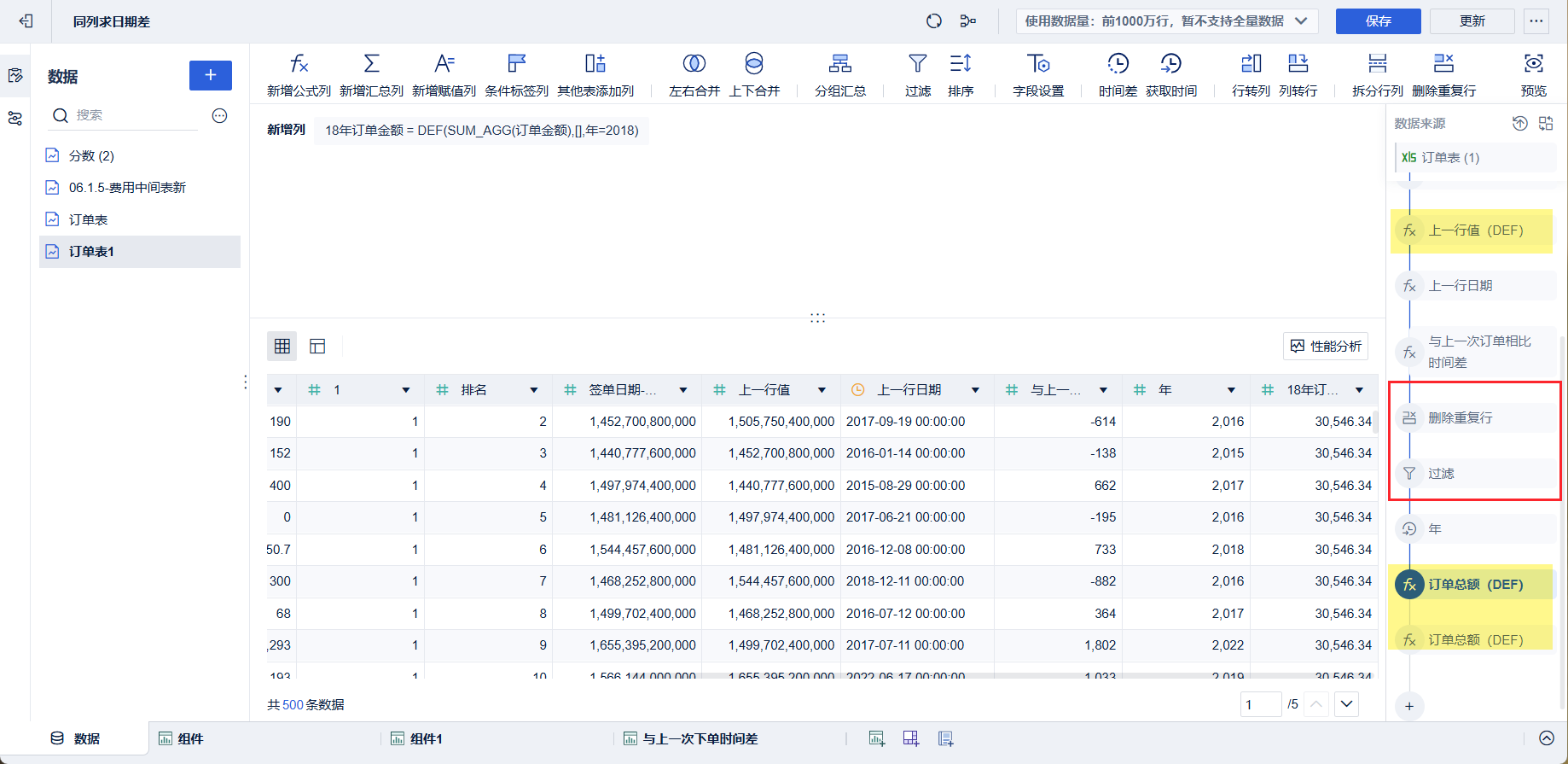Open the data editing sidebar icon
Viewport: 1568px width, 764px height.
[x=15, y=76]
